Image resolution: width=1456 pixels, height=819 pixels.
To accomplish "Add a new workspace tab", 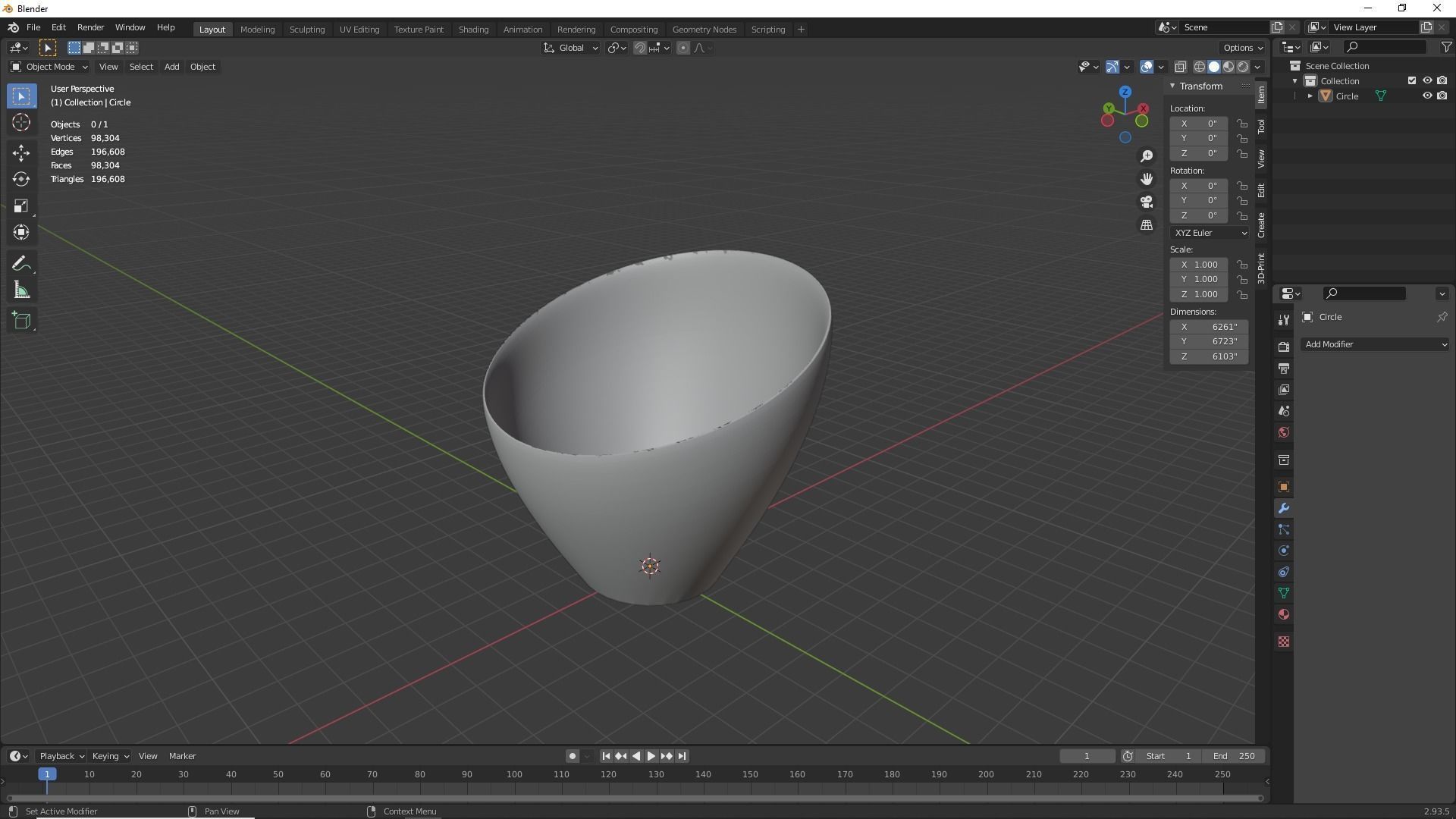I will tap(801, 30).
